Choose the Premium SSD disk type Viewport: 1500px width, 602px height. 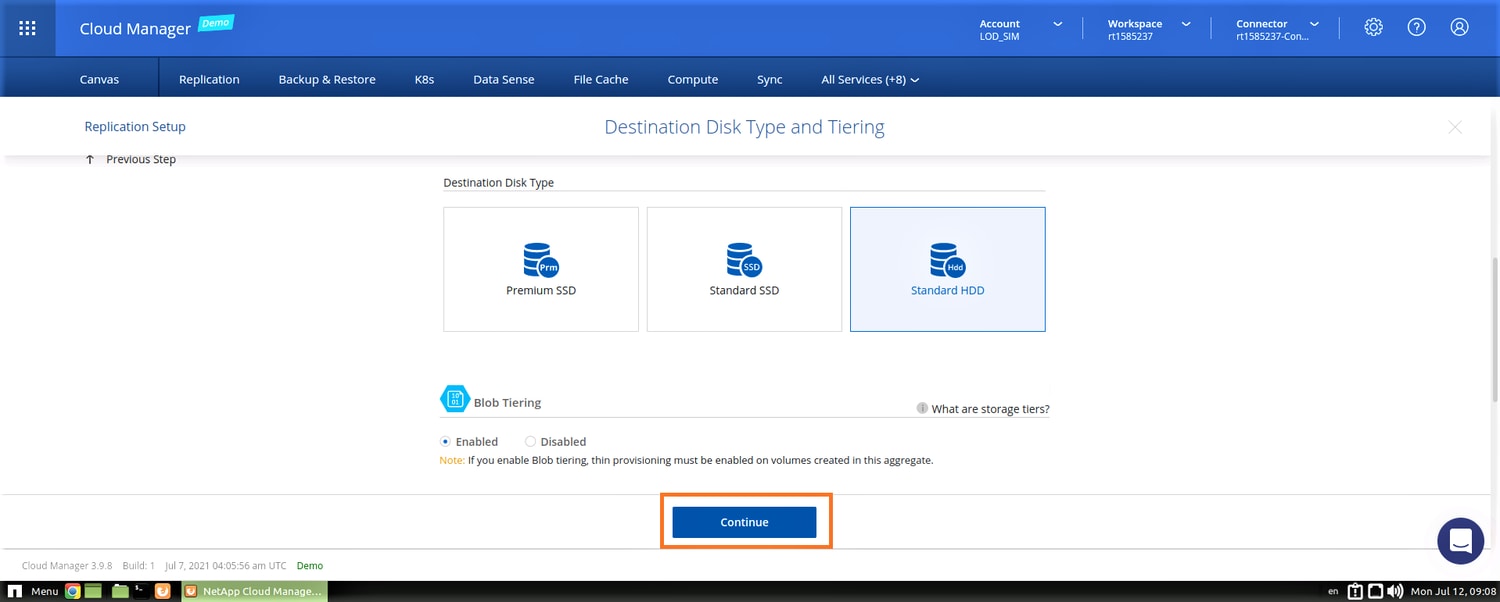click(541, 269)
